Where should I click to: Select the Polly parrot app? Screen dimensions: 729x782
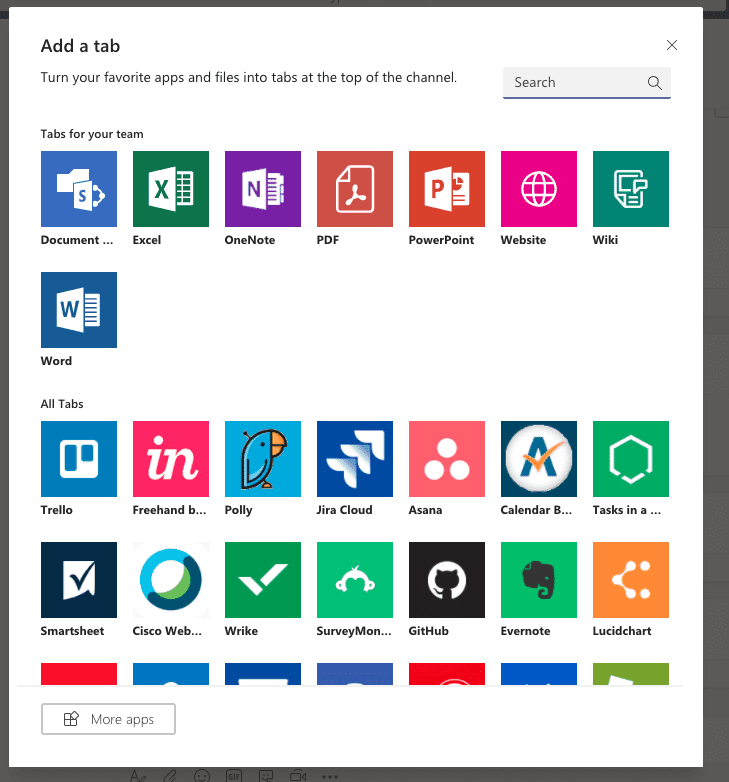click(x=263, y=459)
